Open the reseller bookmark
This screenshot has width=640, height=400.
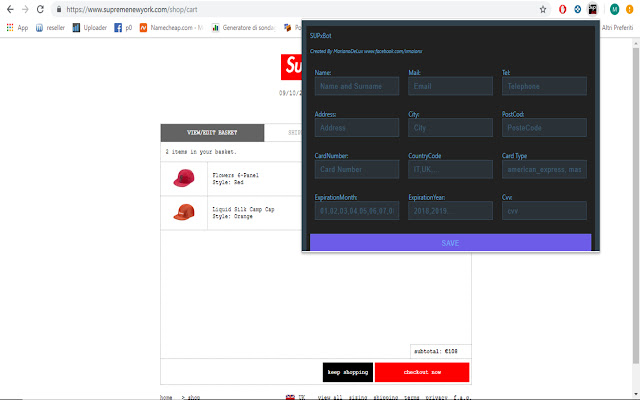50,28
